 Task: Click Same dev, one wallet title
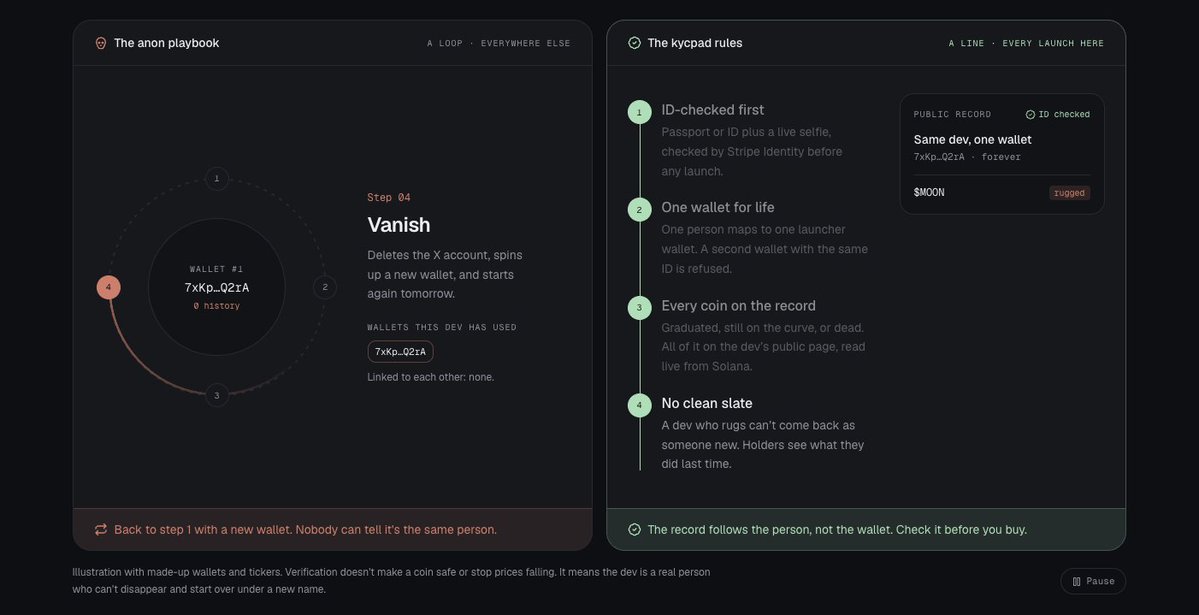(x=973, y=139)
